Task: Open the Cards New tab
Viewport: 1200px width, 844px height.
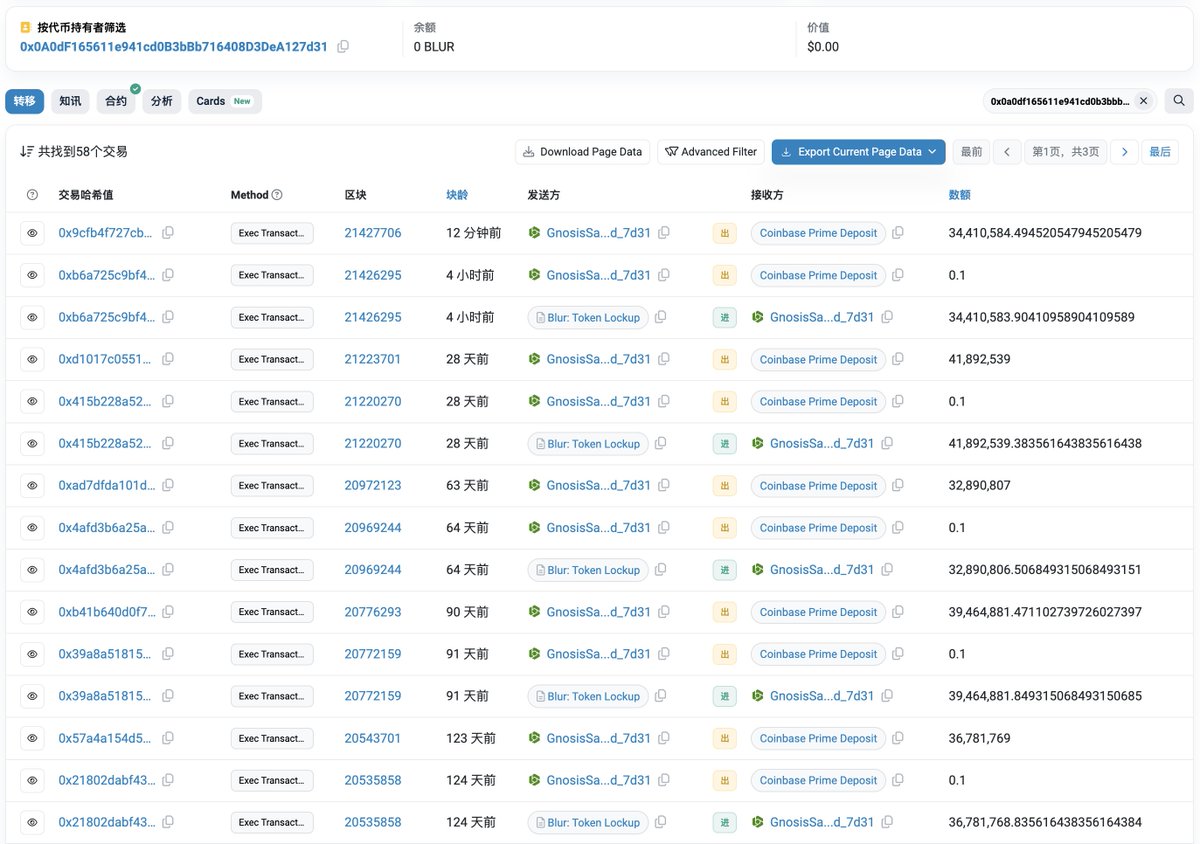Action: 225,101
